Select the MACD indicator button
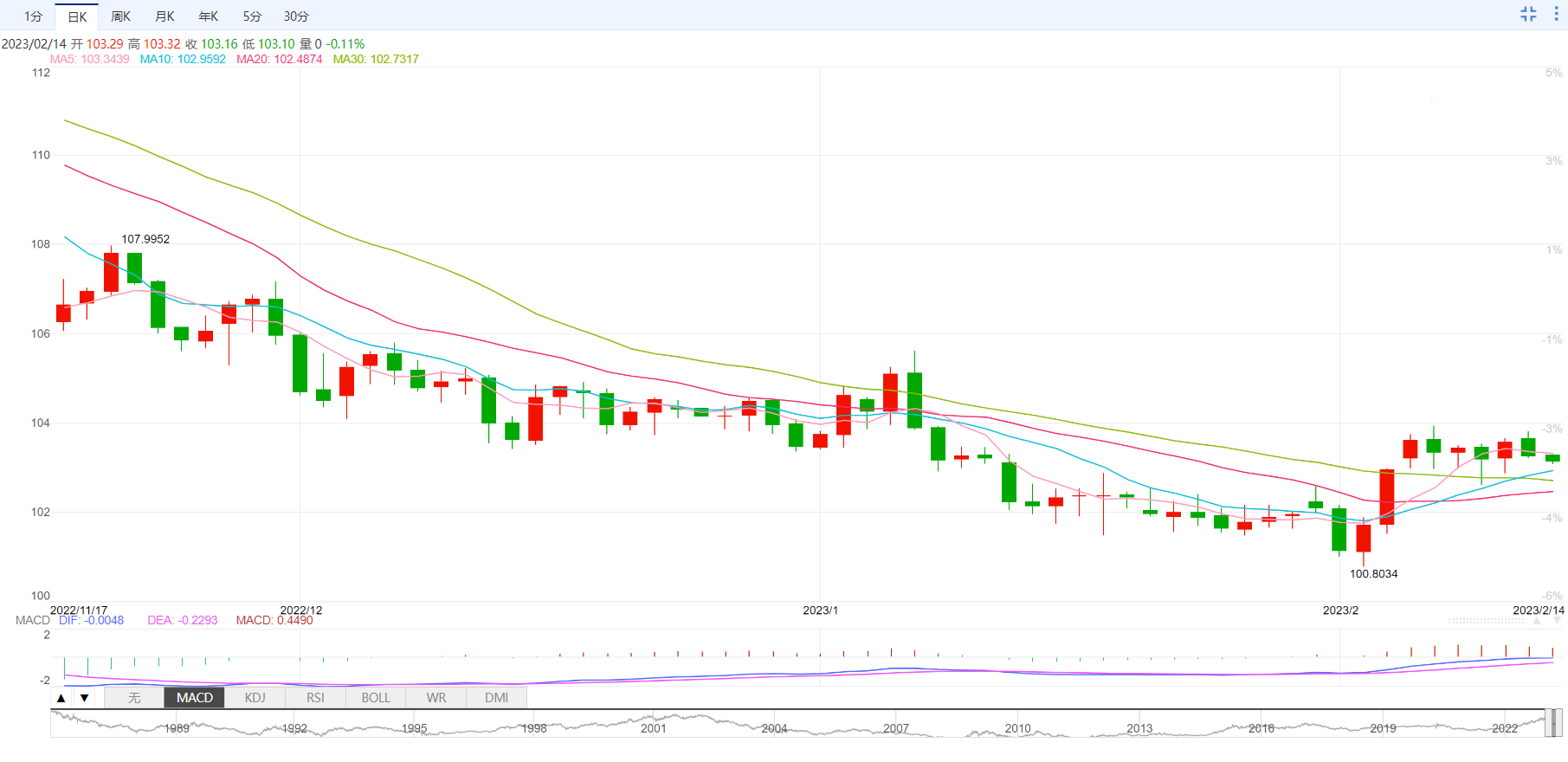1568x762 pixels. tap(194, 698)
